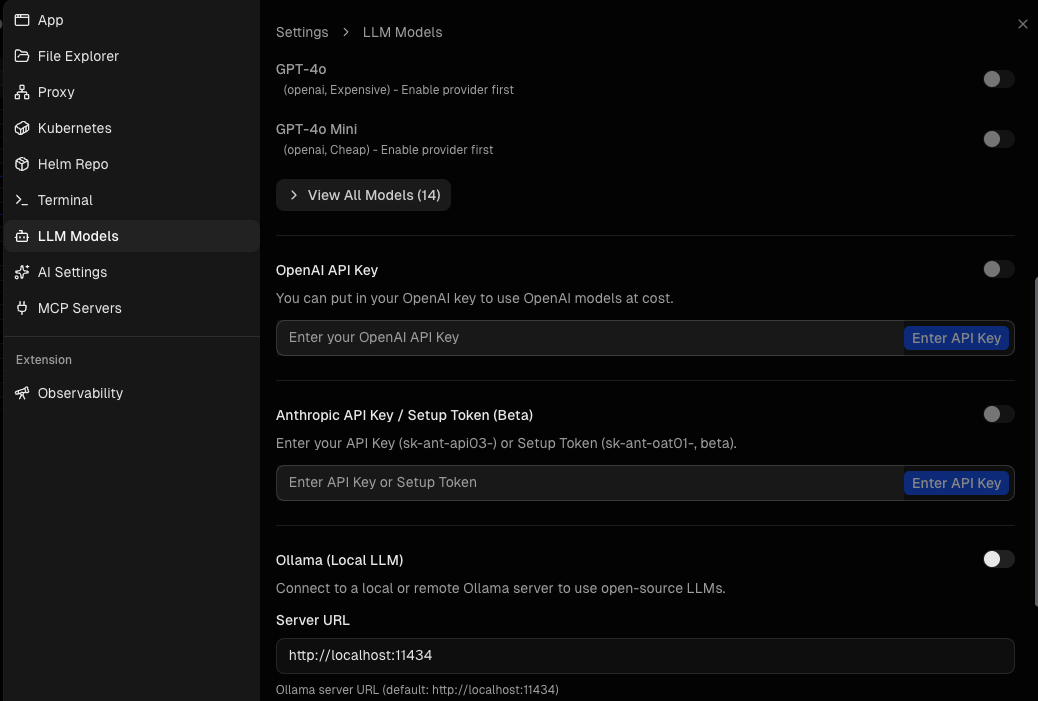The image size is (1038, 701).
Task: Open the MCP Servers entry
Action: click(x=132, y=308)
